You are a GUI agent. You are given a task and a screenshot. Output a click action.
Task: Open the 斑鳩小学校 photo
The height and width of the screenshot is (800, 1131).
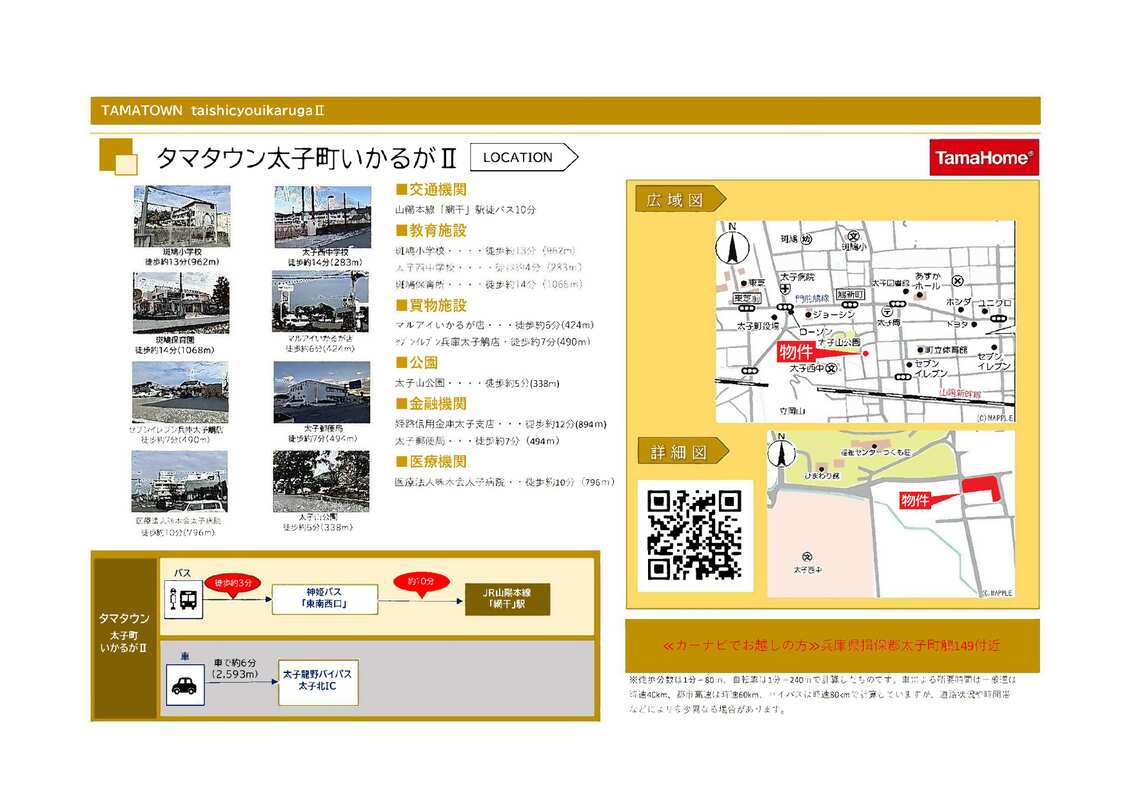[182, 216]
